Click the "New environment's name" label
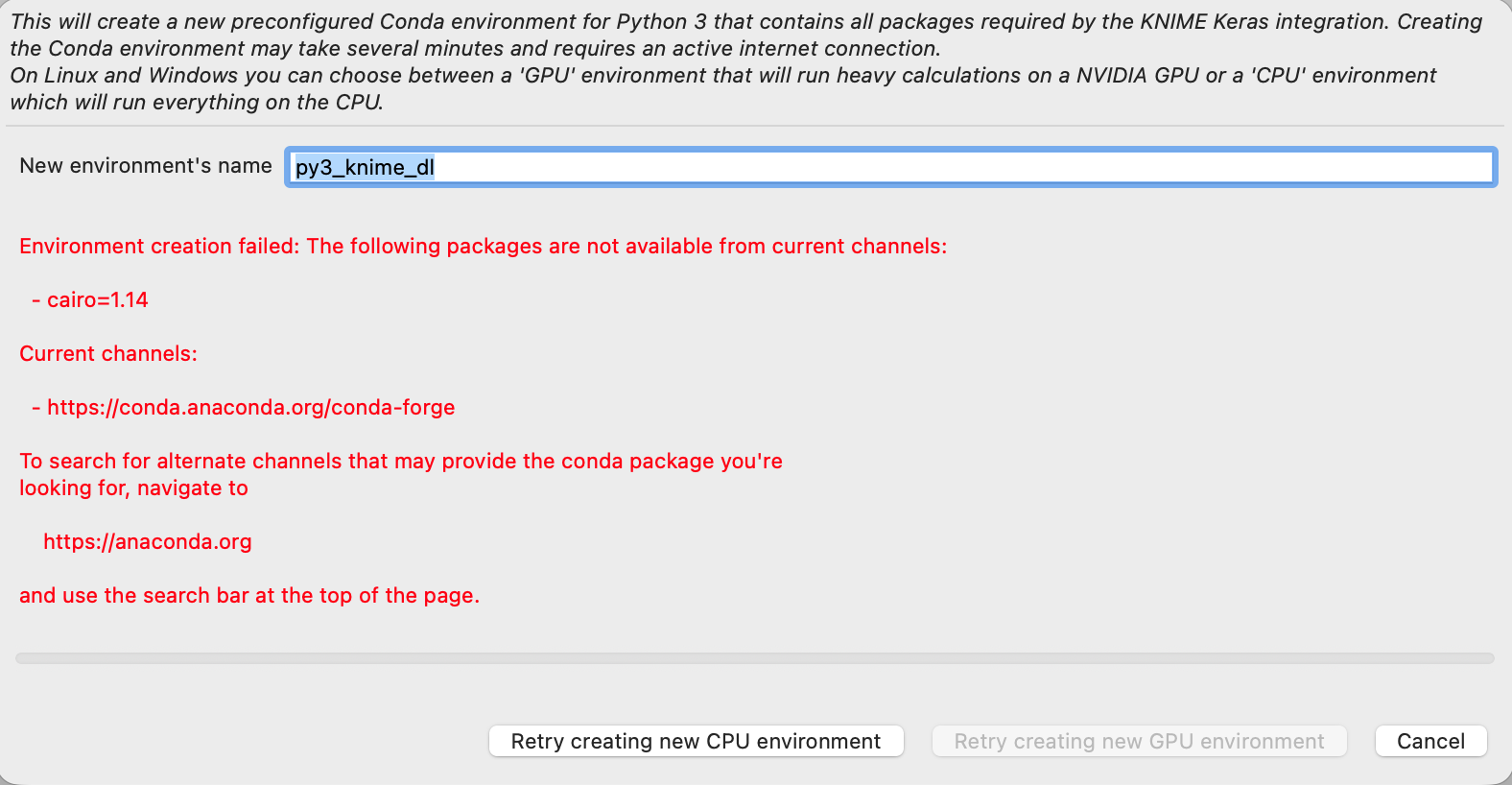The width and height of the screenshot is (1512, 785). coord(146,166)
